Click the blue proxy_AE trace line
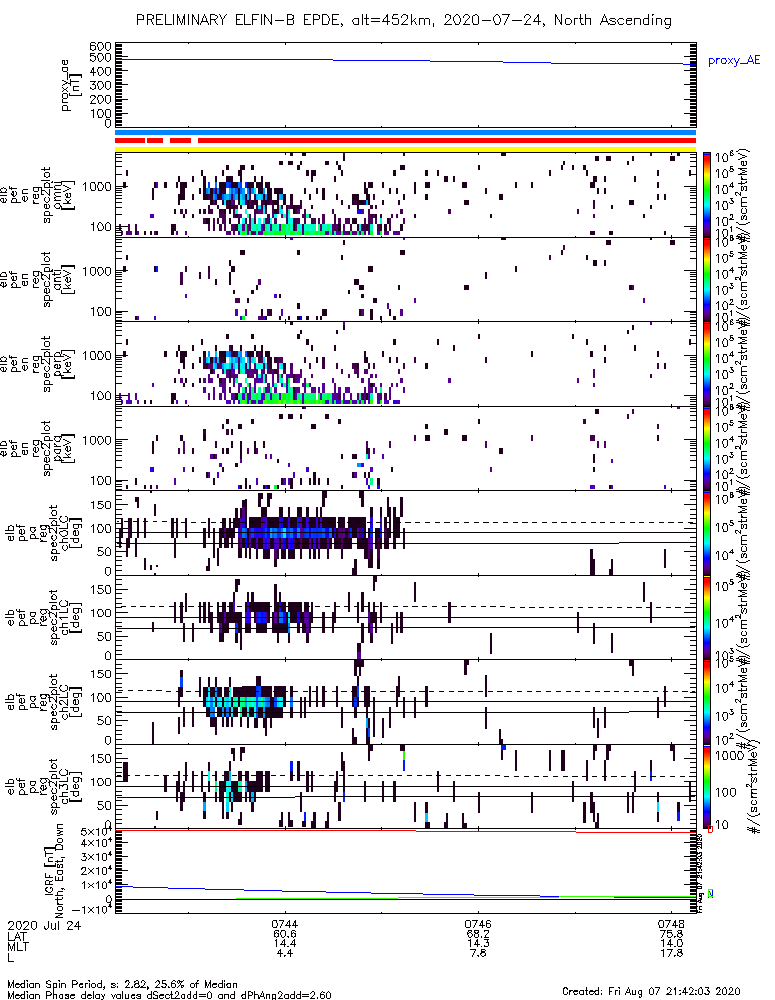This screenshot has width=775, height=1000. 405,61
